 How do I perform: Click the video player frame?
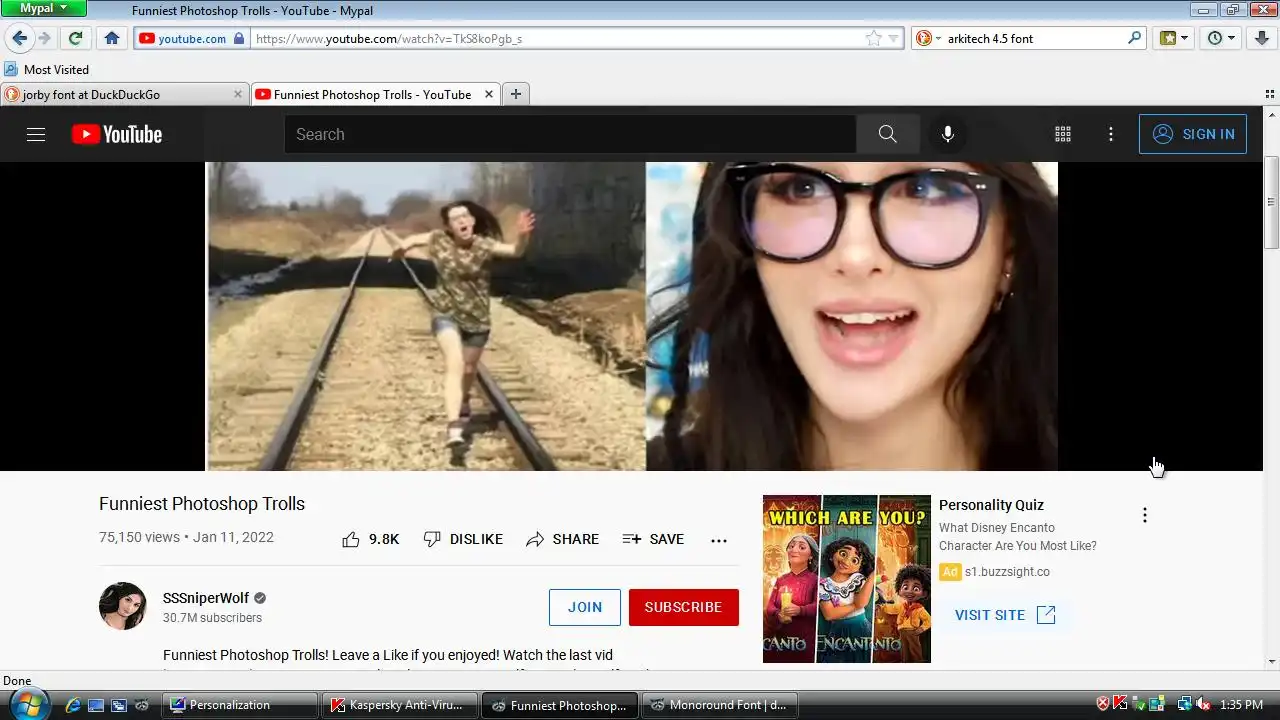coord(632,316)
